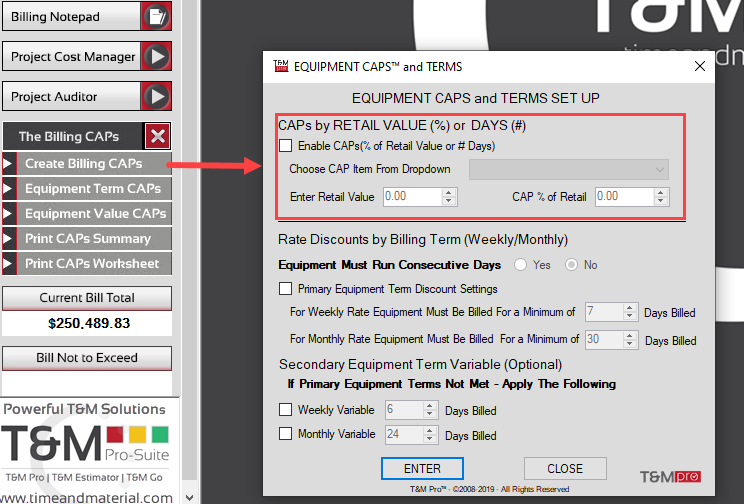The image size is (744, 504).
Task: Increase monthly minimum days billed spinner
Action: click(x=630, y=335)
